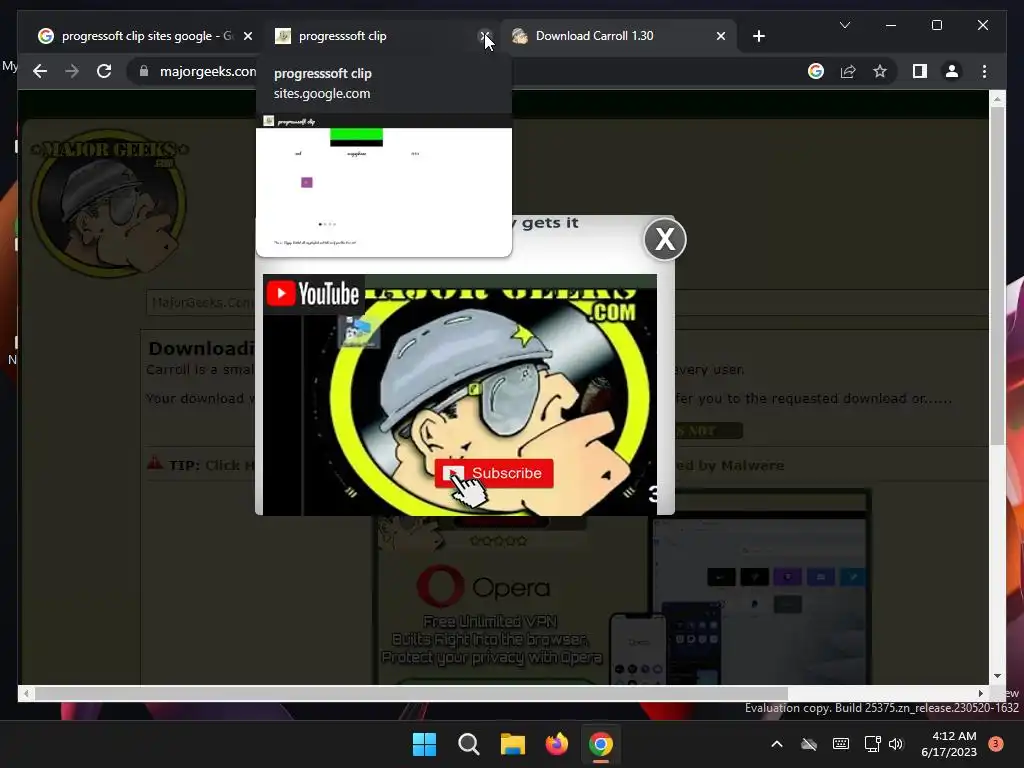Image resolution: width=1024 pixels, height=768 pixels.
Task: Launch Firefox from the taskbar
Action: pos(556,744)
